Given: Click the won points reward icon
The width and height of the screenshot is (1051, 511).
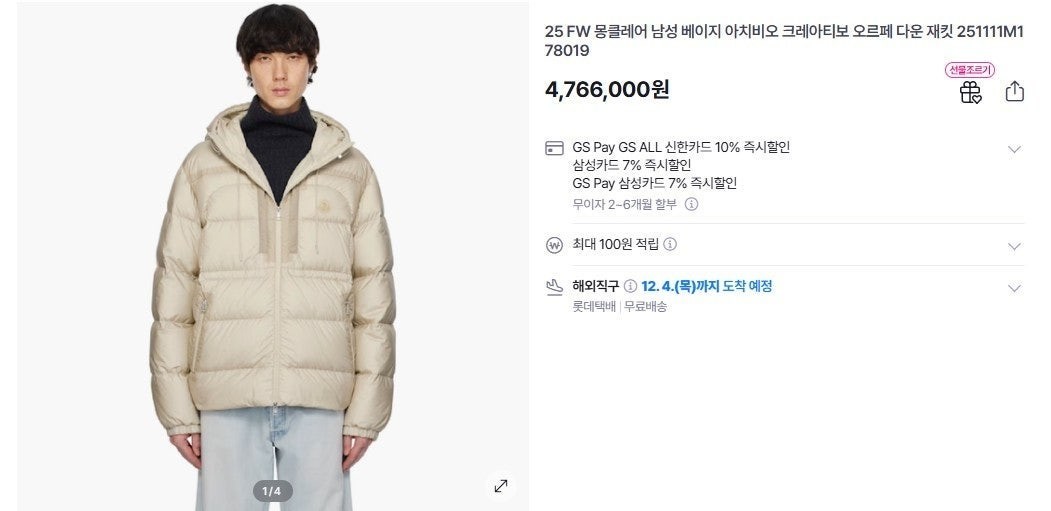Looking at the screenshot, I should point(554,245).
